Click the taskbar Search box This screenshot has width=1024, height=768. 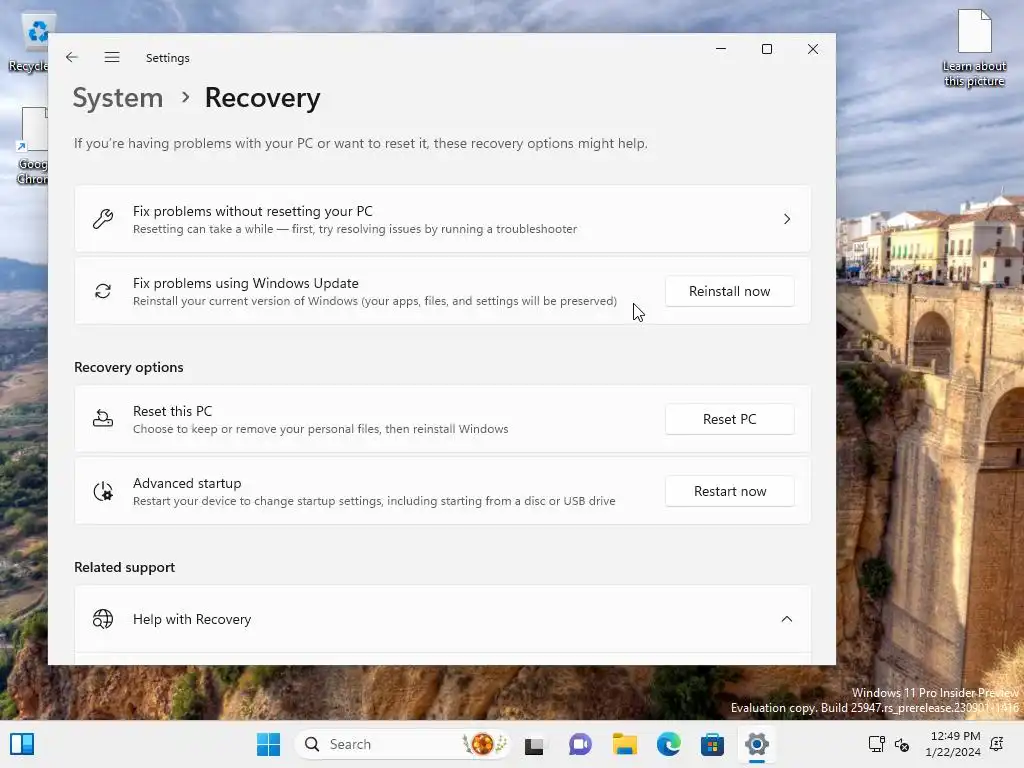coord(402,744)
